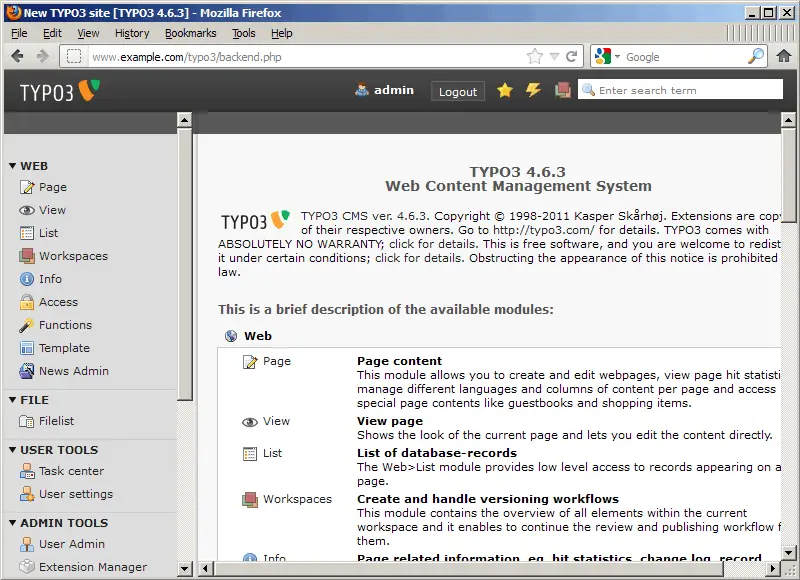Open the Info module in the sidebar
800x580 pixels.
click(x=41, y=279)
